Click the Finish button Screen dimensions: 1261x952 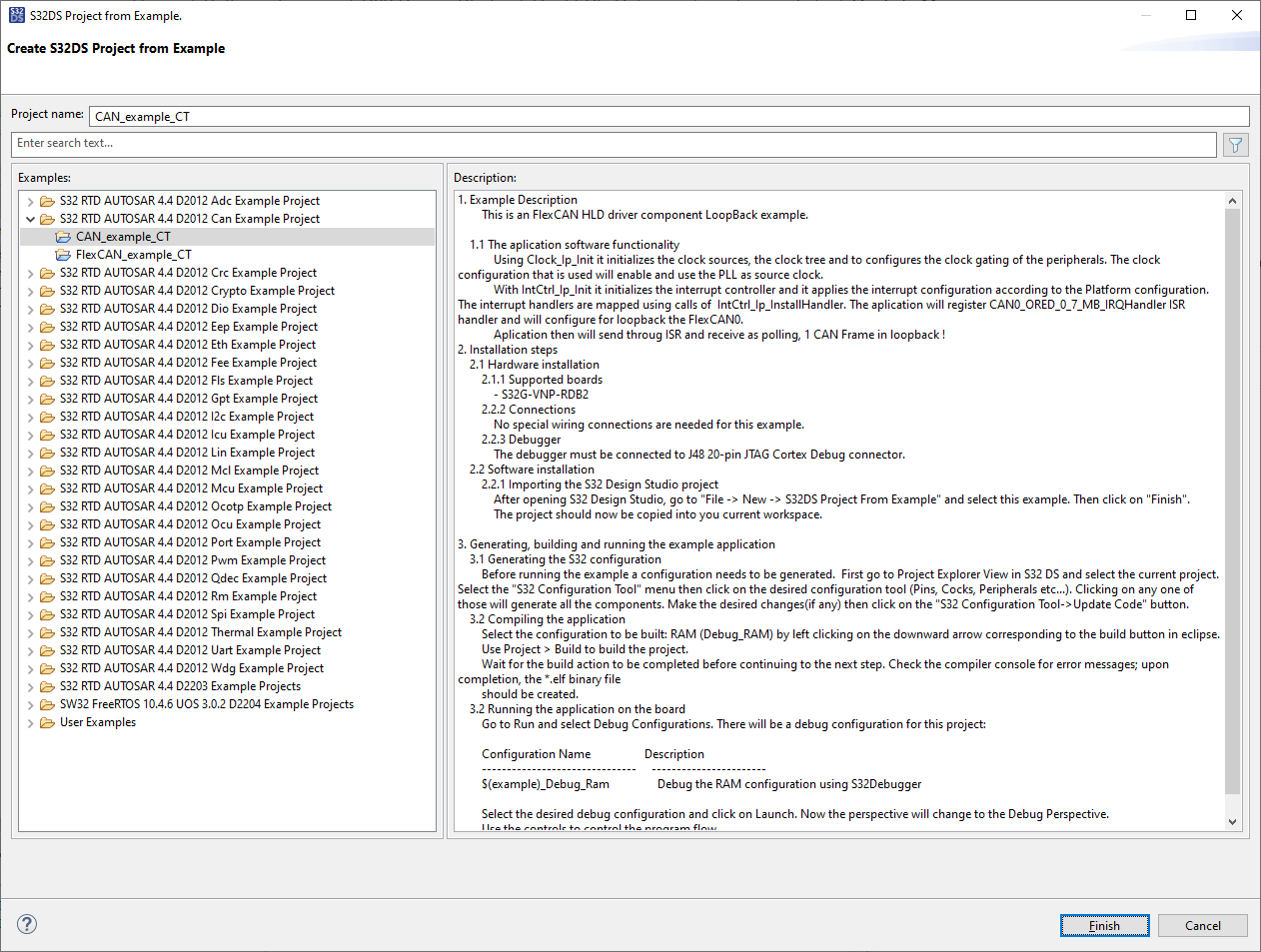click(x=1104, y=924)
